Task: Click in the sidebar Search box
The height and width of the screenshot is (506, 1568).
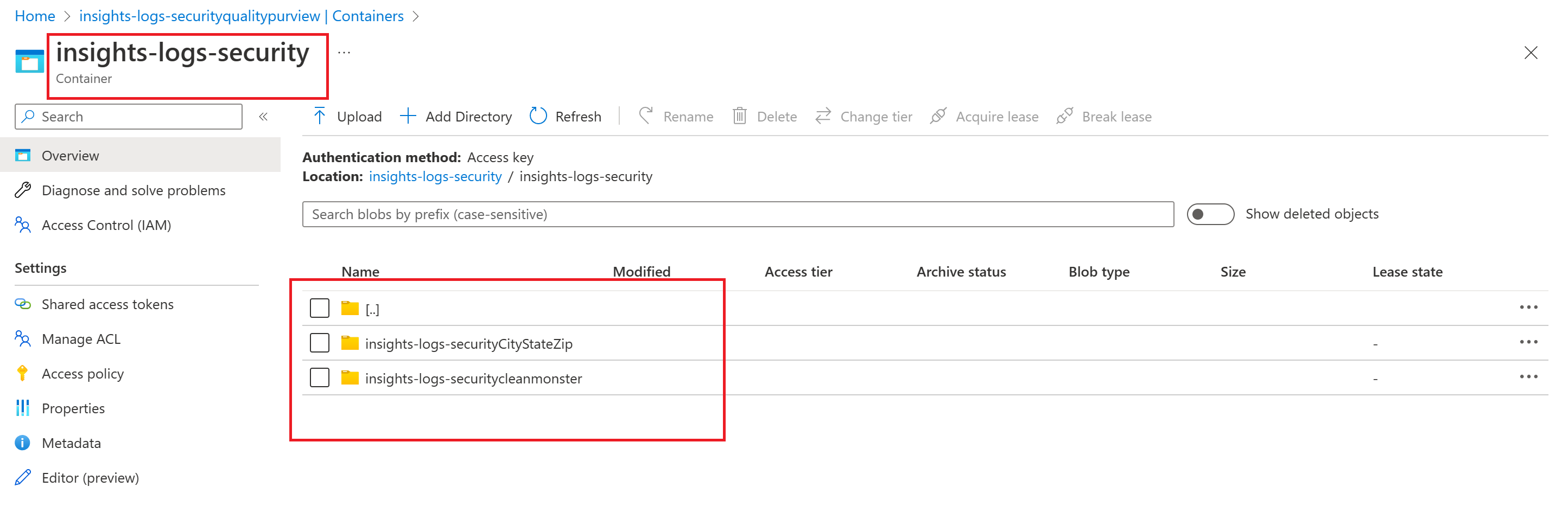Action: pyautogui.click(x=129, y=116)
